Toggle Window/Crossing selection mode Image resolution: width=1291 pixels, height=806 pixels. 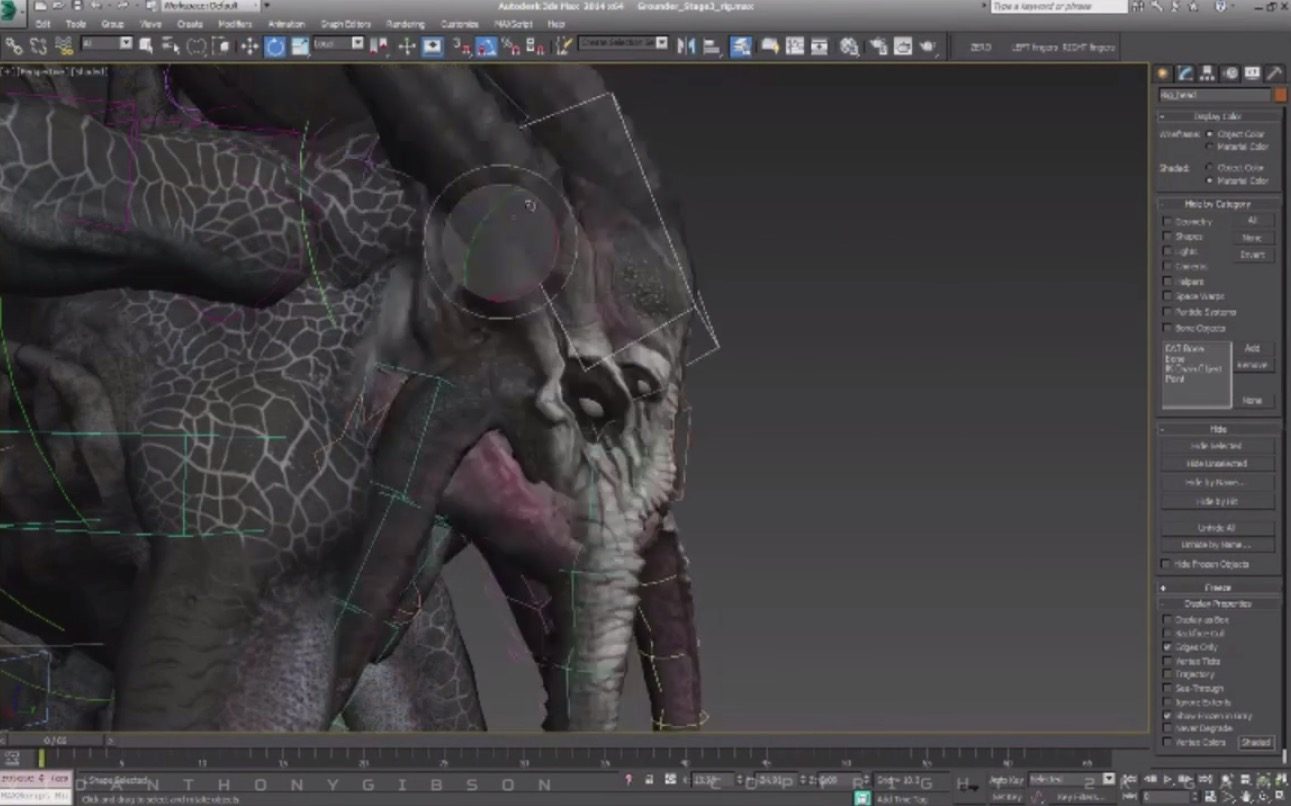222,46
